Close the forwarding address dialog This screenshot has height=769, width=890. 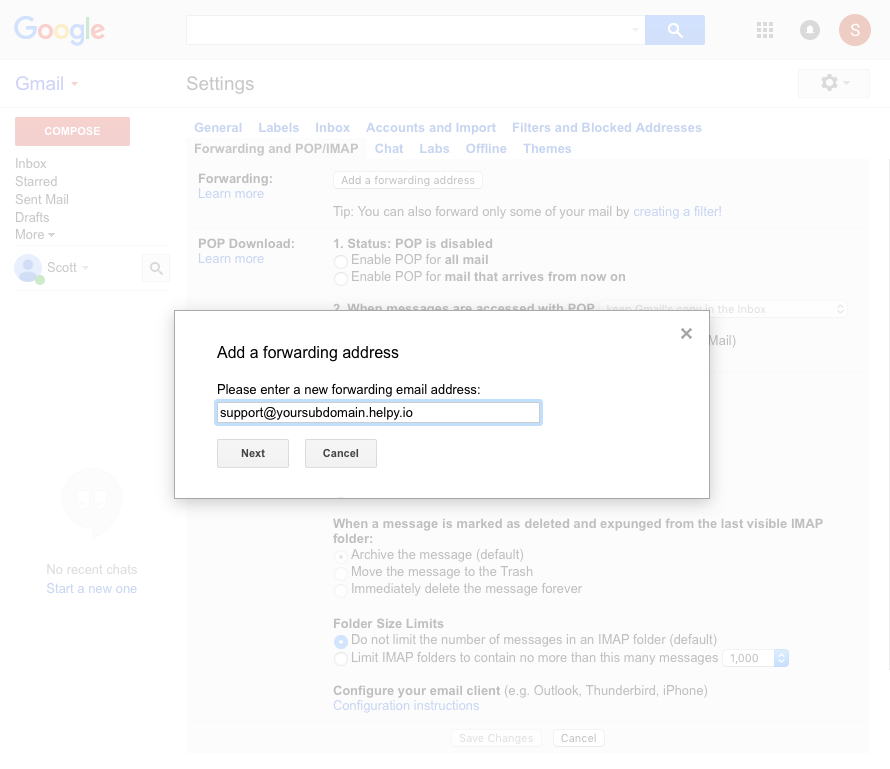(x=686, y=334)
